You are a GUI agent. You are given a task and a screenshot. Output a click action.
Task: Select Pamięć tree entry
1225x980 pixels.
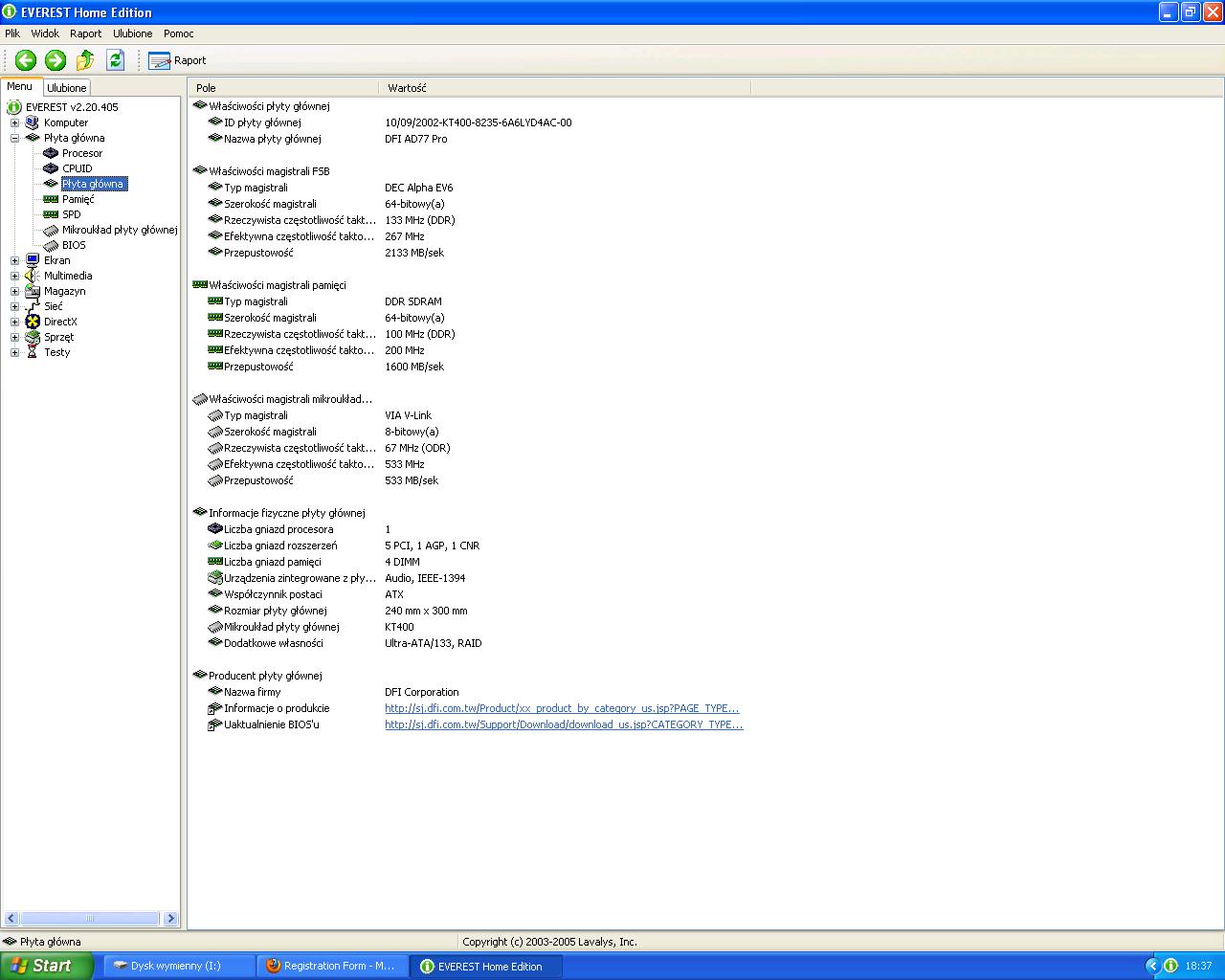click(x=78, y=199)
